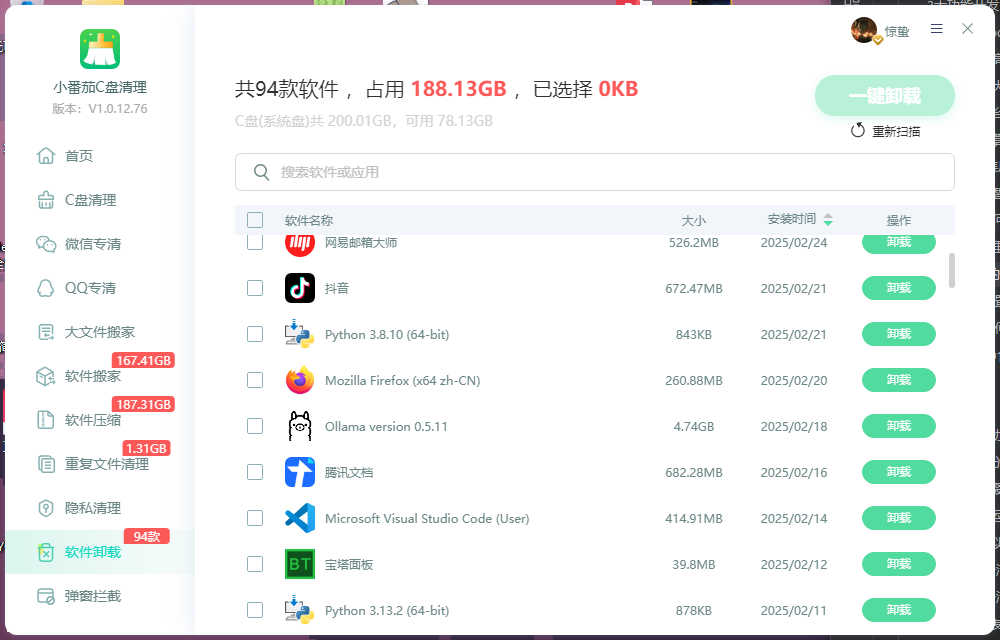Click the software list vertical scrollbar thumb
Image resolution: width=1000 pixels, height=640 pixels.
(952, 270)
